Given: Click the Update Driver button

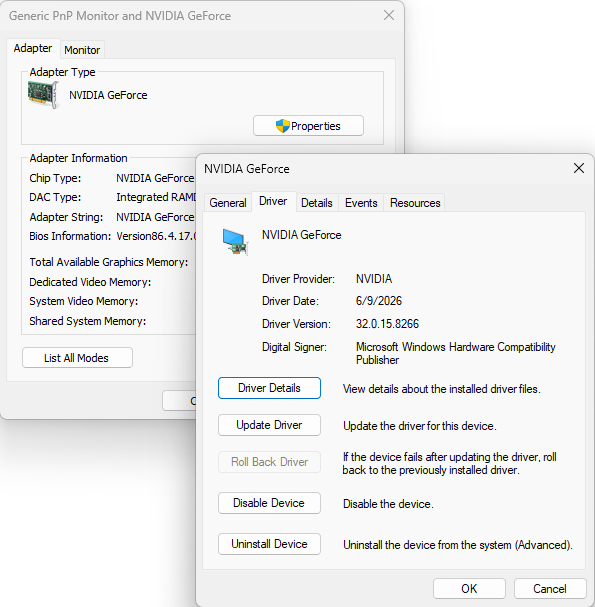Looking at the screenshot, I should click(269, 425).
